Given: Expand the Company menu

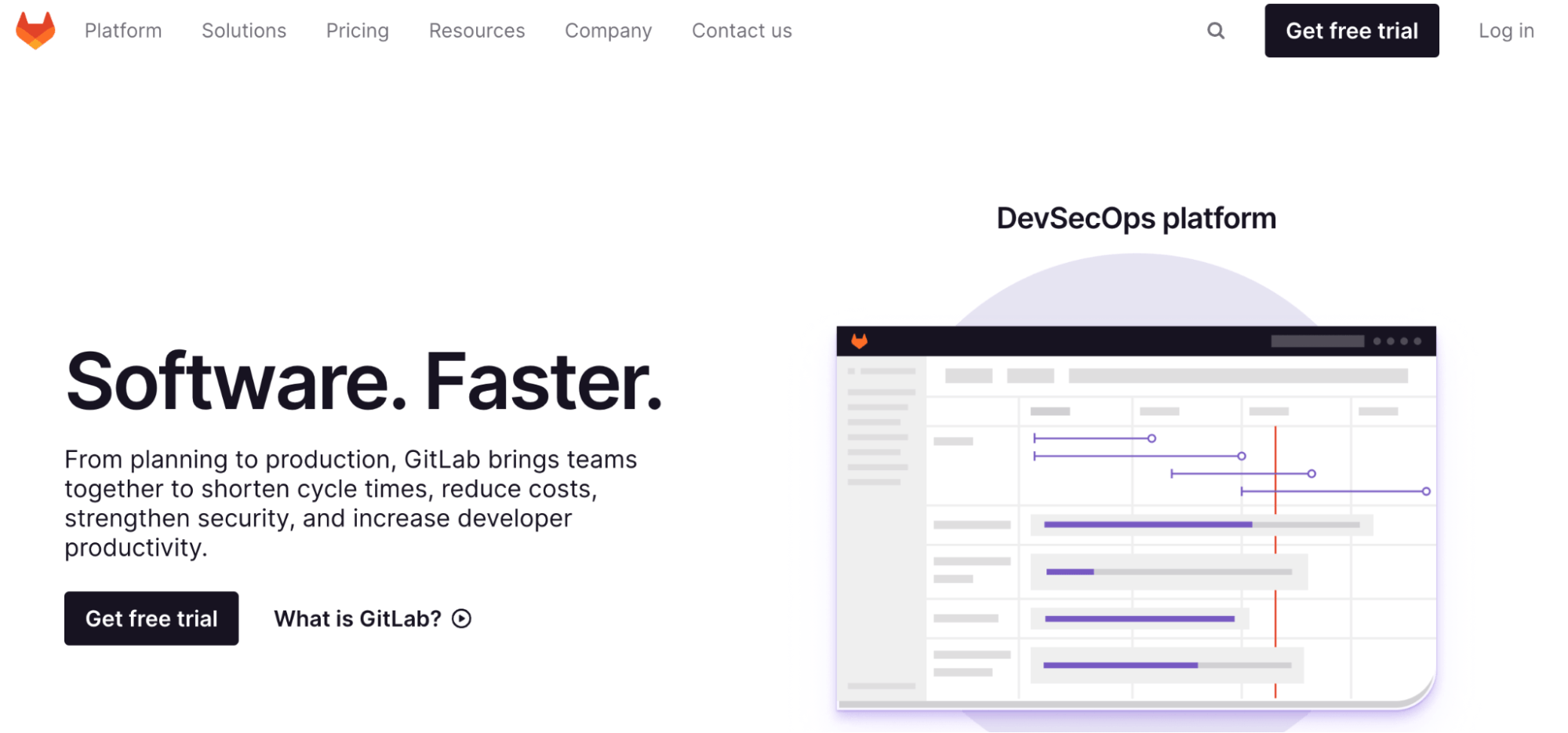Looking at the screenshot, I should (x=608, y=31).
